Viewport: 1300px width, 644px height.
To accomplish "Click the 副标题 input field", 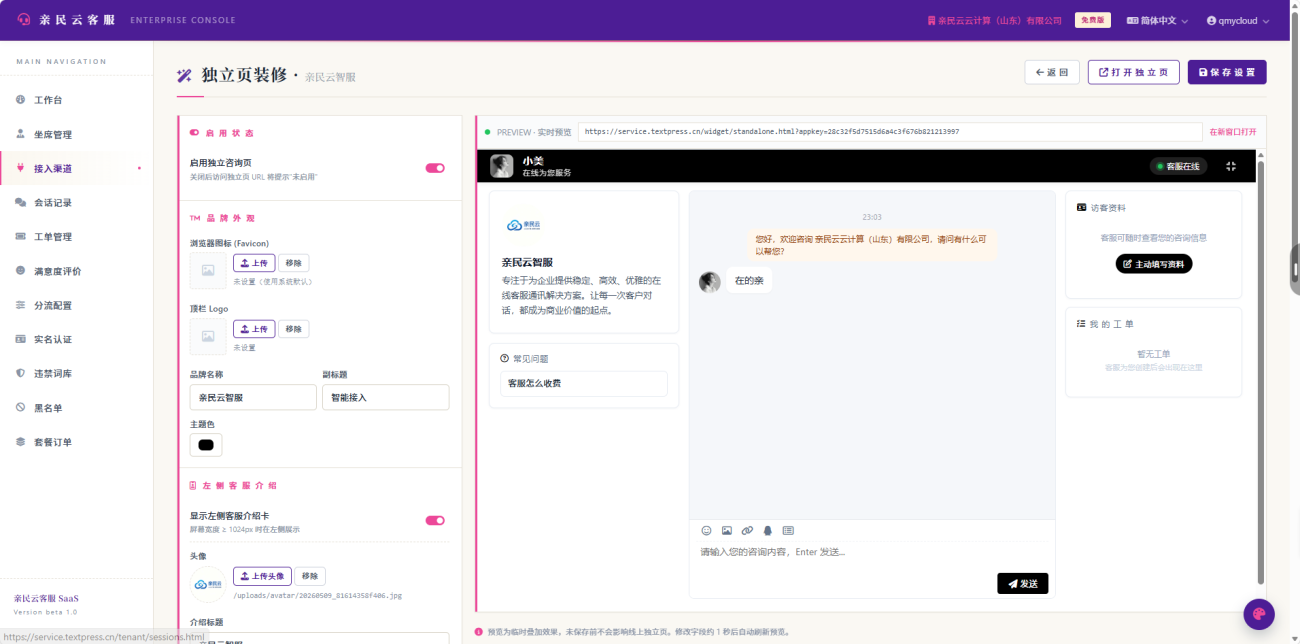I will pos(385,397).
